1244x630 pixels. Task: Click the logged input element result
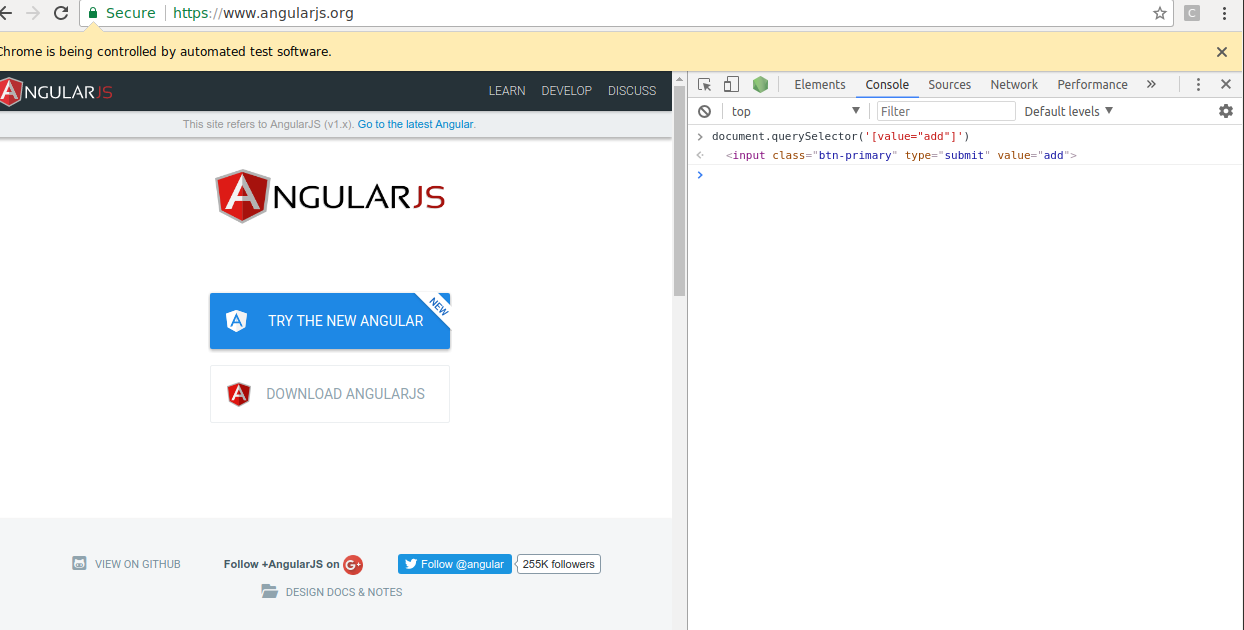click(901, 156)
